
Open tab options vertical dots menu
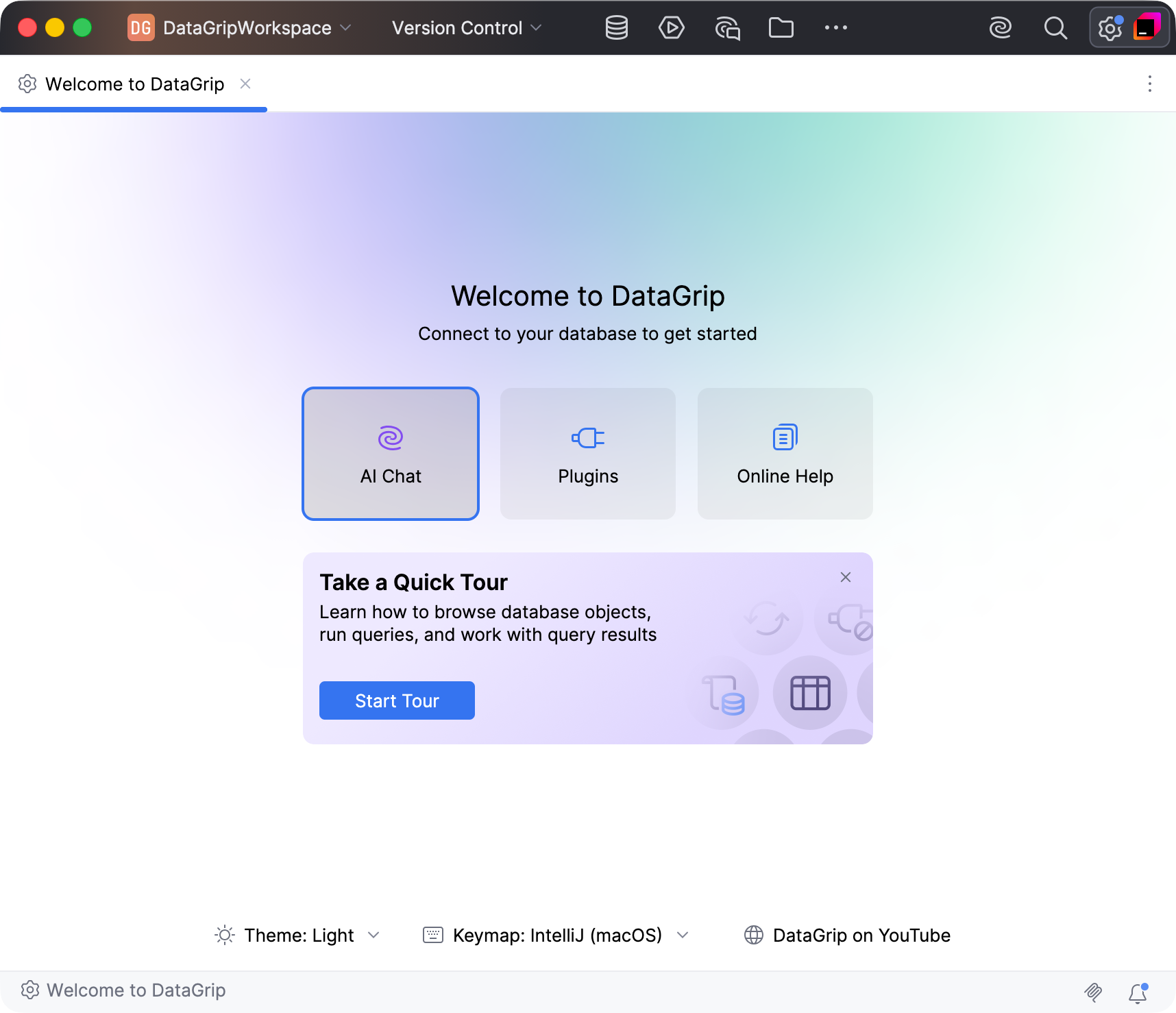[1150, 84]
